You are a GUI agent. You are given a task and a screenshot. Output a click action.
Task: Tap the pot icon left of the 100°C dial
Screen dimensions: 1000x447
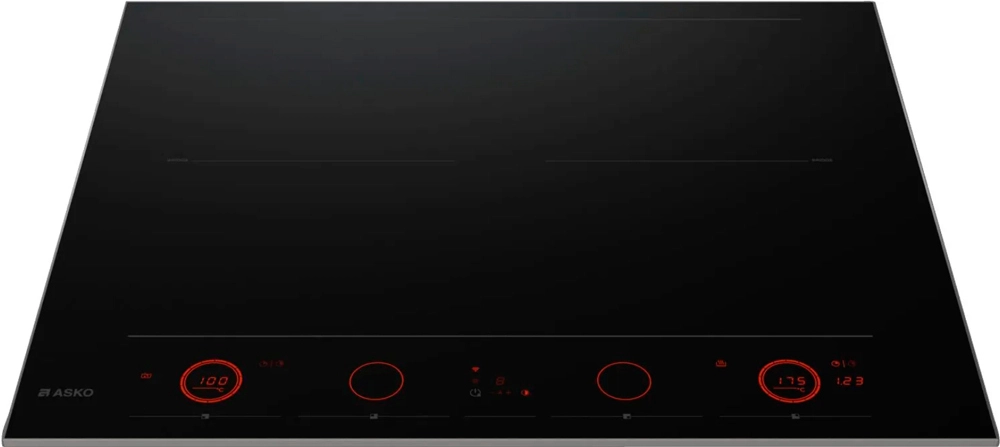pos(146,376)
